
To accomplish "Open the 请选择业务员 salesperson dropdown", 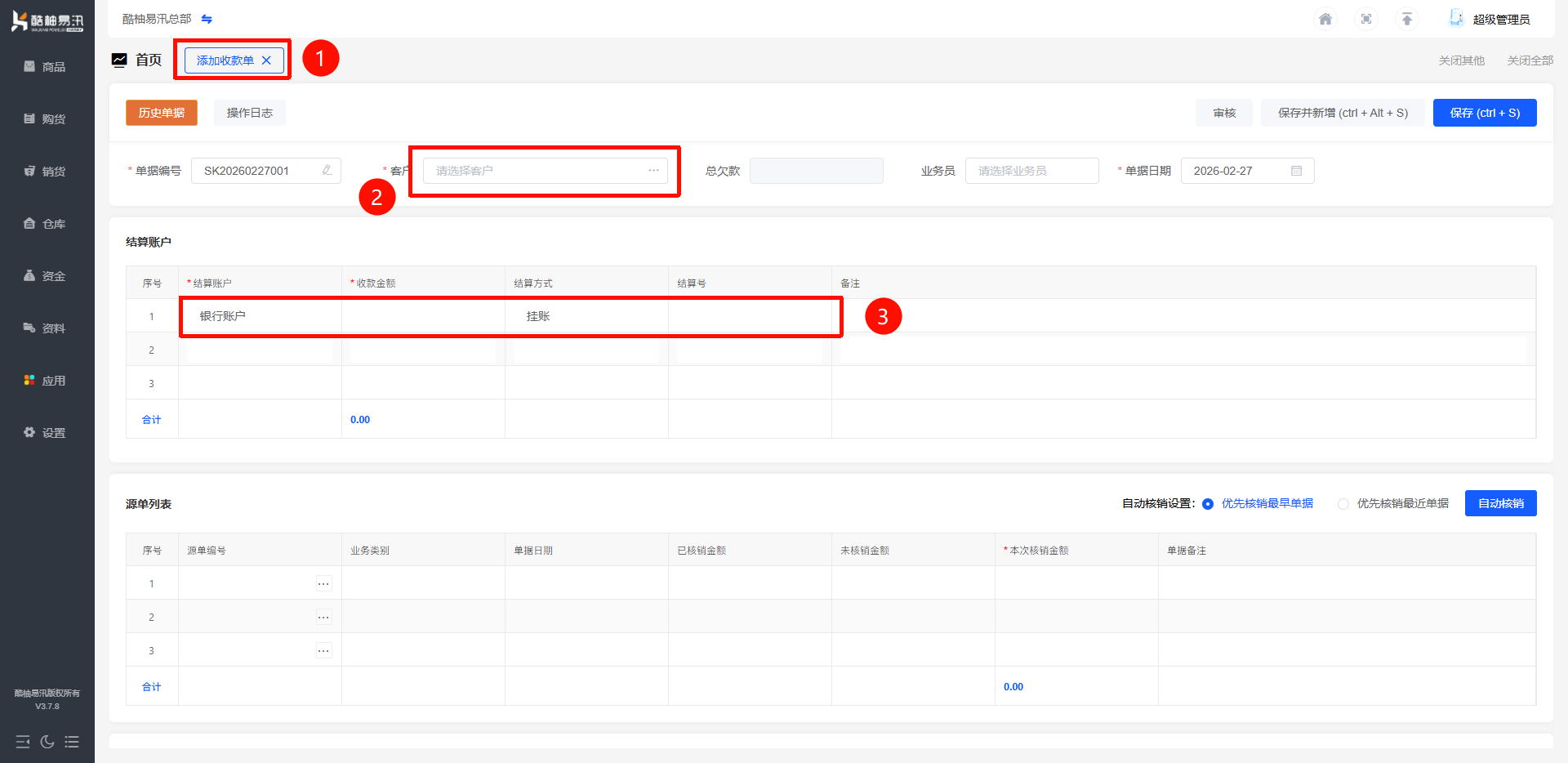I will [1031, 171].
